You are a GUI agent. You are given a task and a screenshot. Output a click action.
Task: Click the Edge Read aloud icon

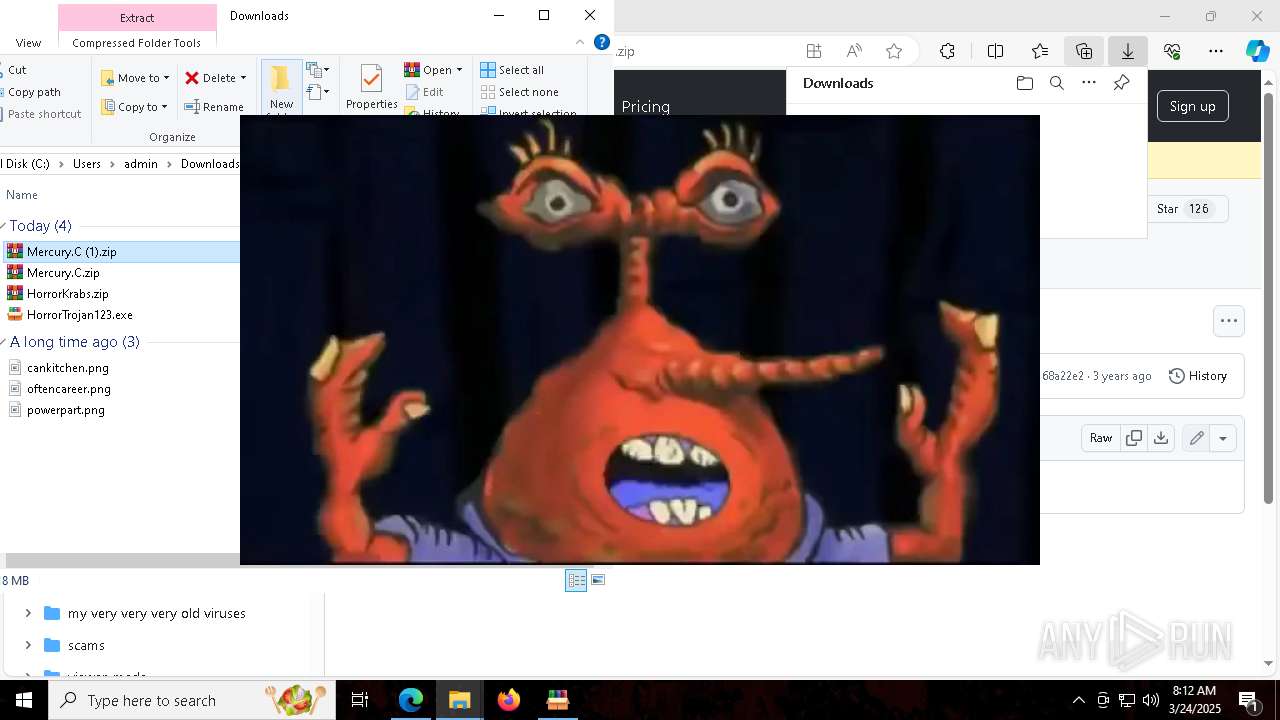click(854, 51)
